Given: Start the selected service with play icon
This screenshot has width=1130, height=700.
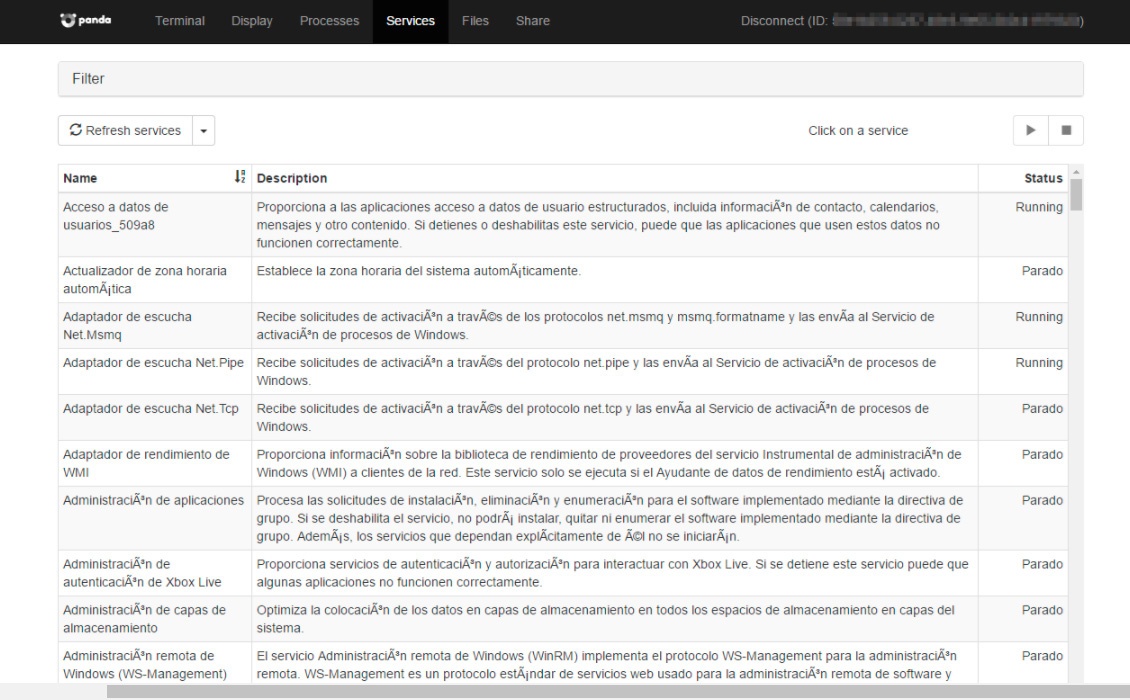Looking at the screenshot, I should 1031,130.
